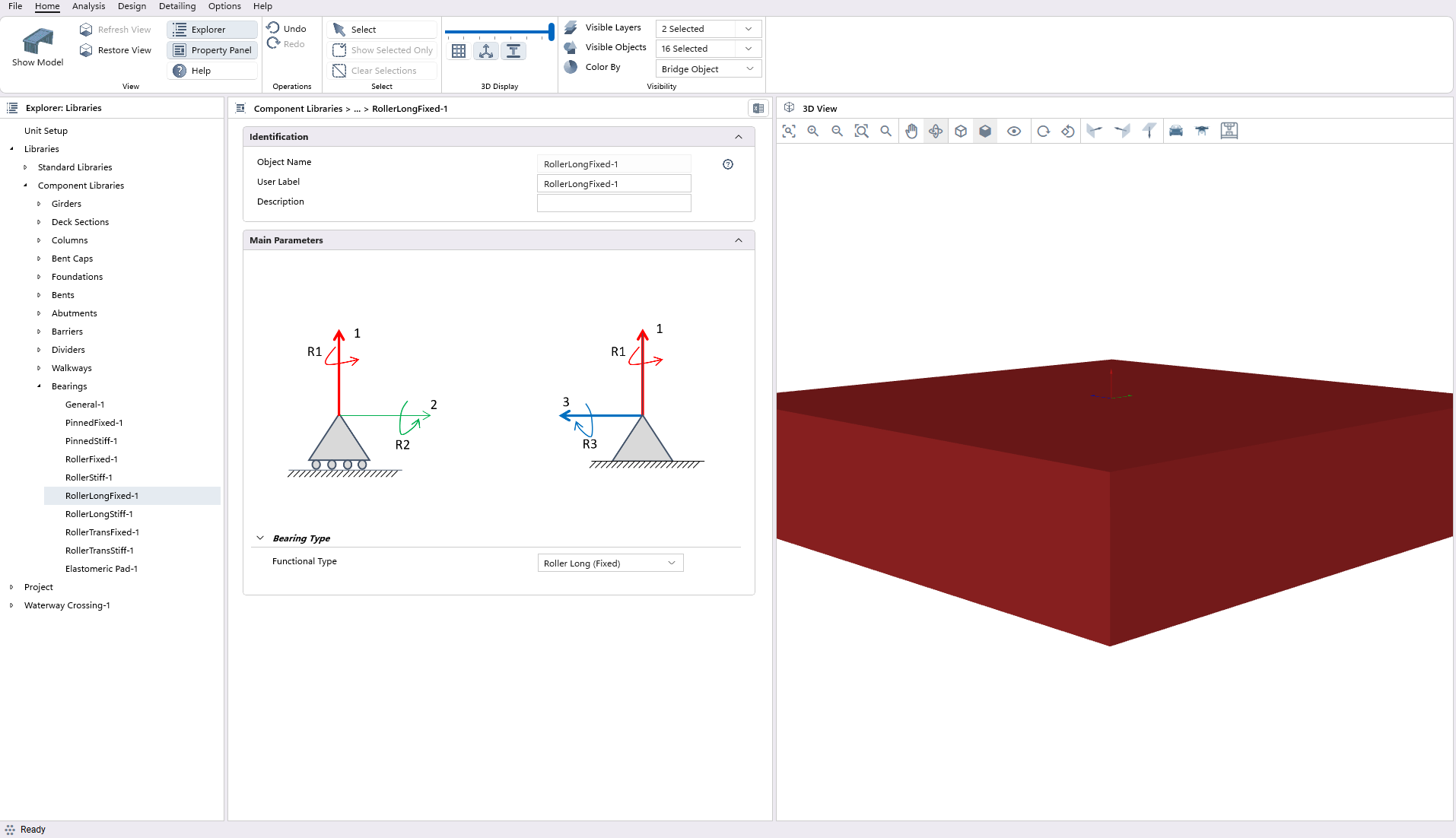Viewport: 1456px width, 838px height.
Task: Click the Description input field
Action: tap(613, 203)
